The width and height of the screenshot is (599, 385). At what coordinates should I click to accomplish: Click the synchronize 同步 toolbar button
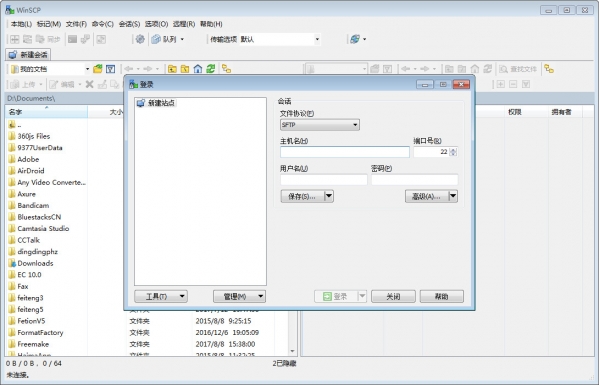(x=49, y=39)
